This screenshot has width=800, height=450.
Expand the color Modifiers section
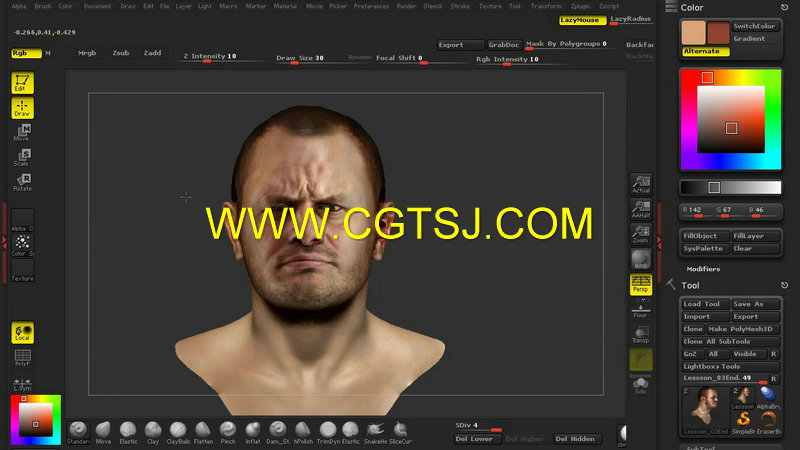pyautogui.click(x=703, y=269)
